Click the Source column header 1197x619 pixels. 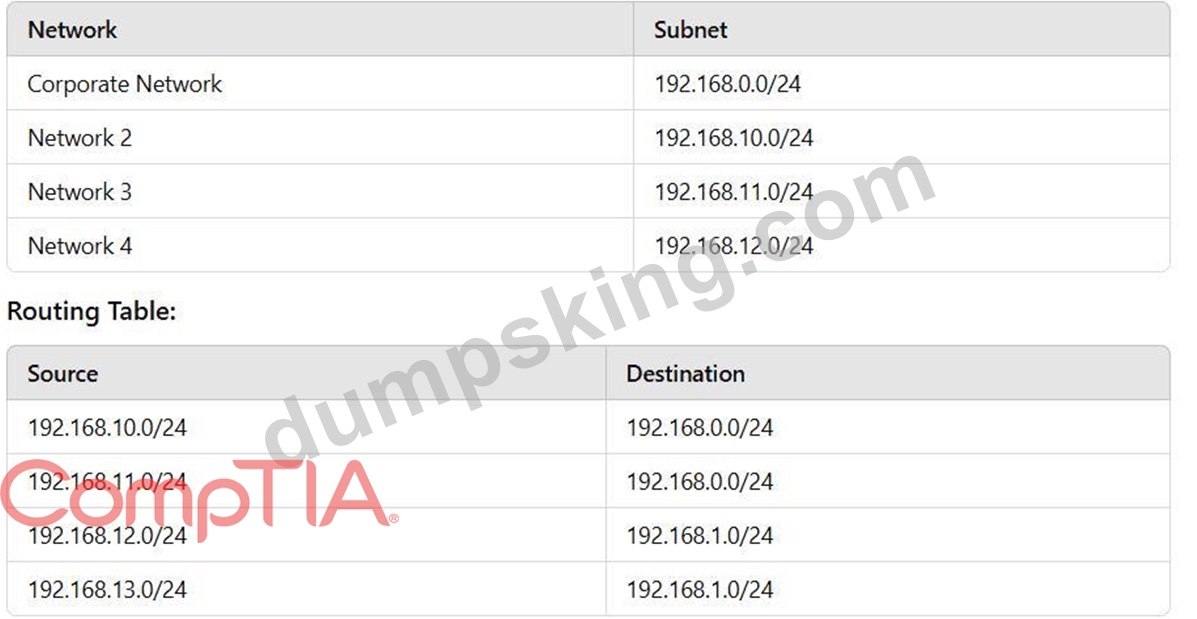63,373
